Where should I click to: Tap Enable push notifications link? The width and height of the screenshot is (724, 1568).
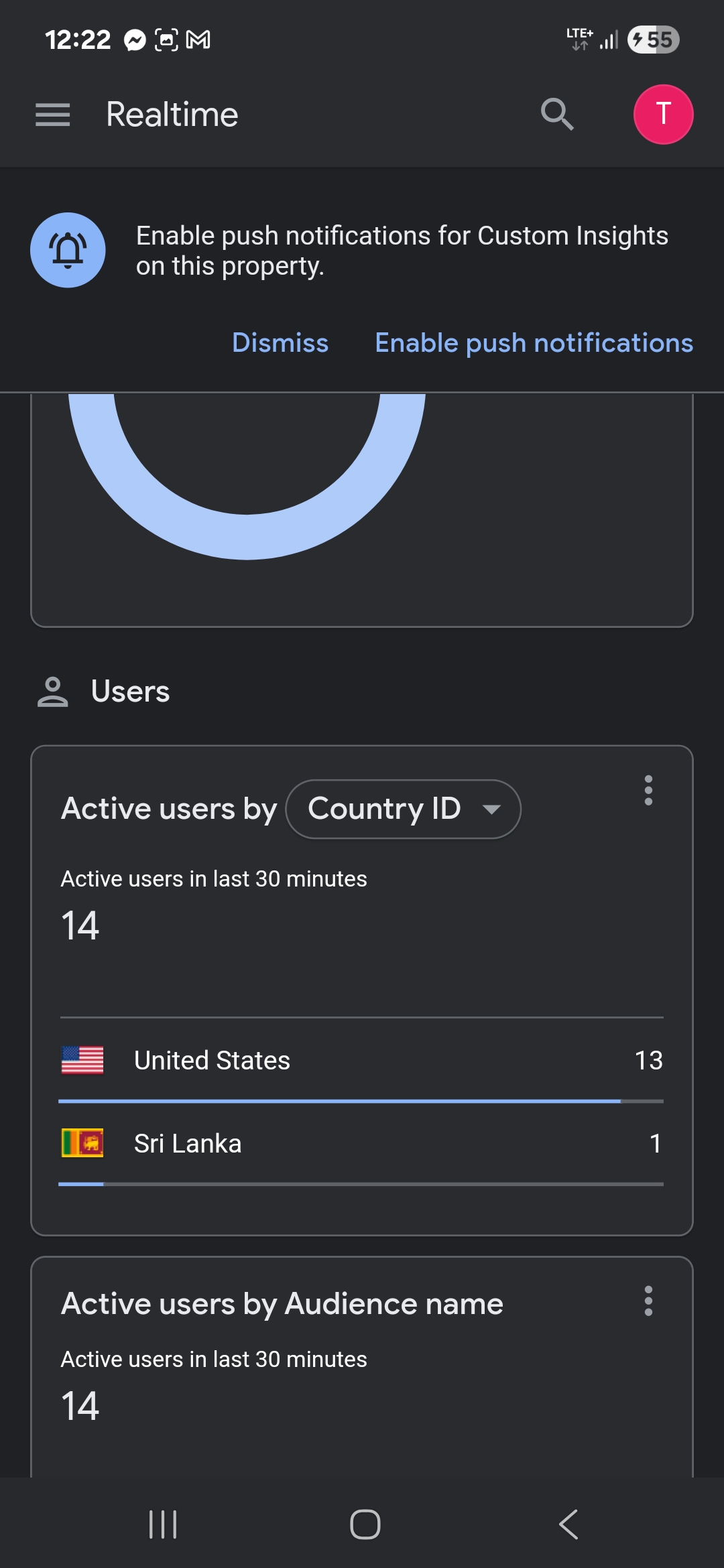pos(534,343)
